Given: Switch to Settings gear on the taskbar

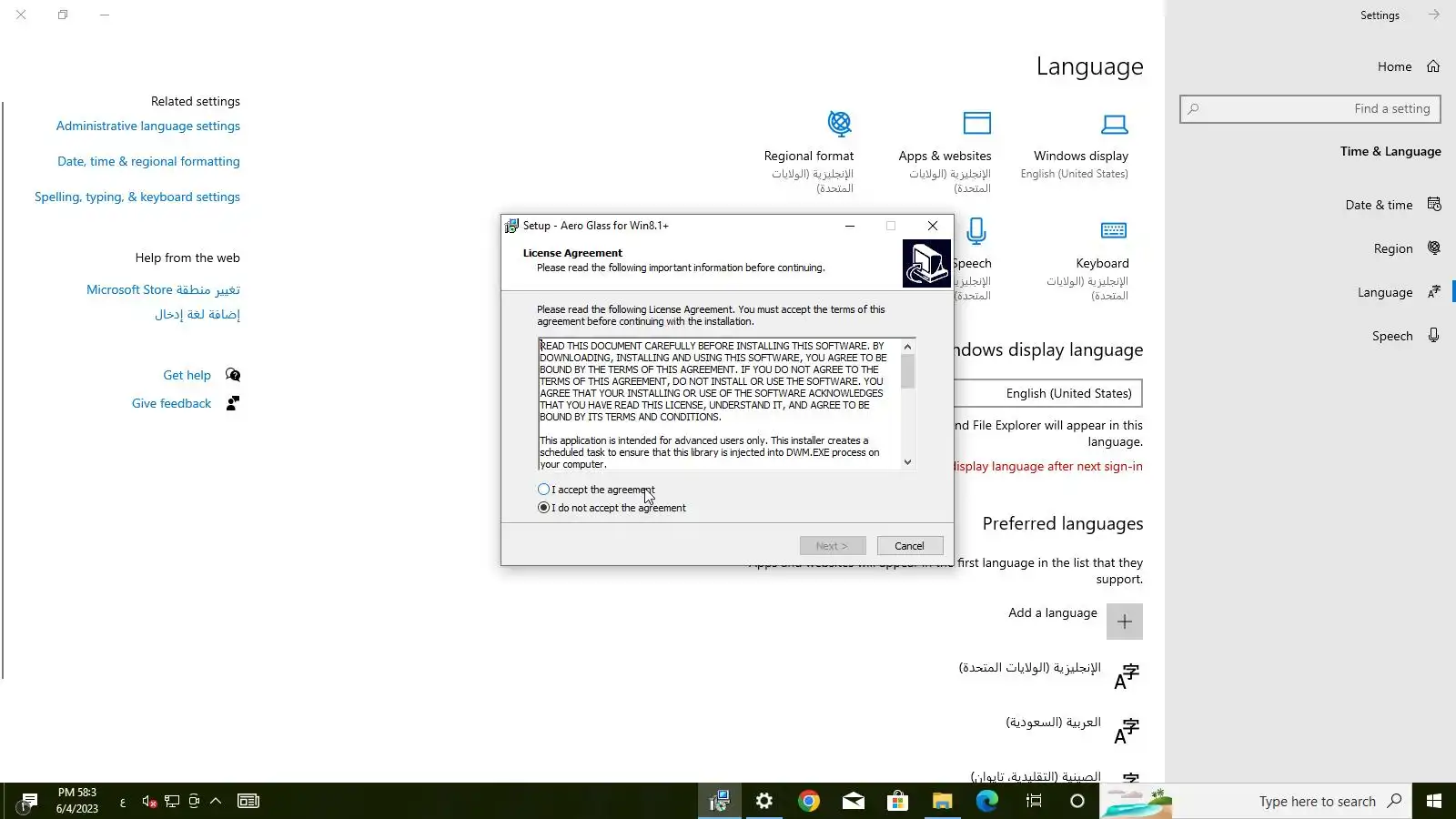Looking at the screenshot, I should (764, 801).
